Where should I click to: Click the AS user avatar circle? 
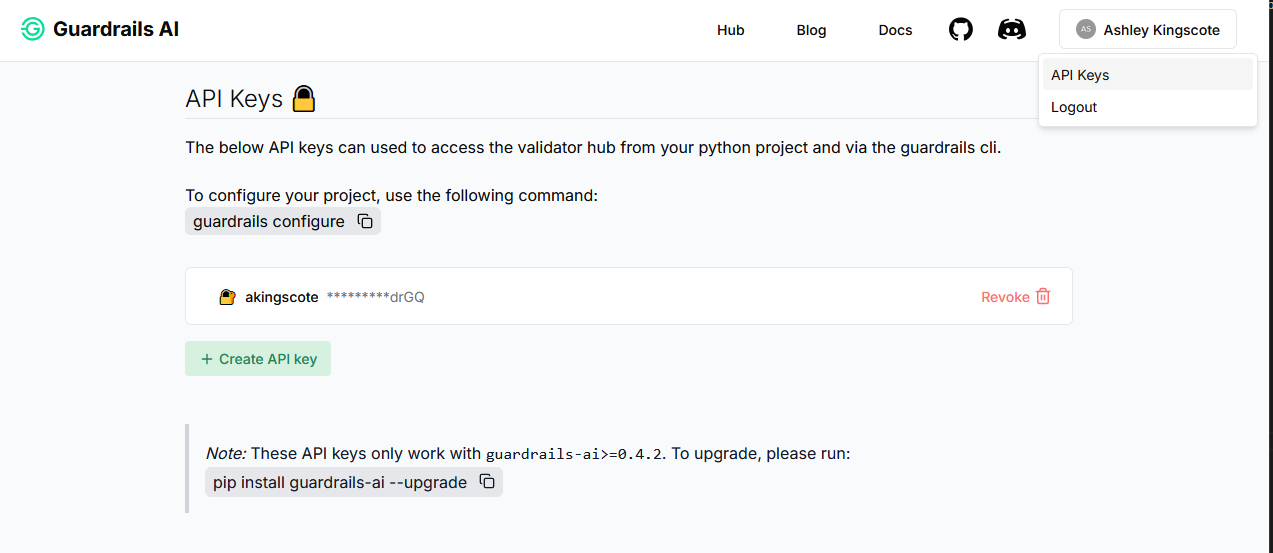[1085, 30]
